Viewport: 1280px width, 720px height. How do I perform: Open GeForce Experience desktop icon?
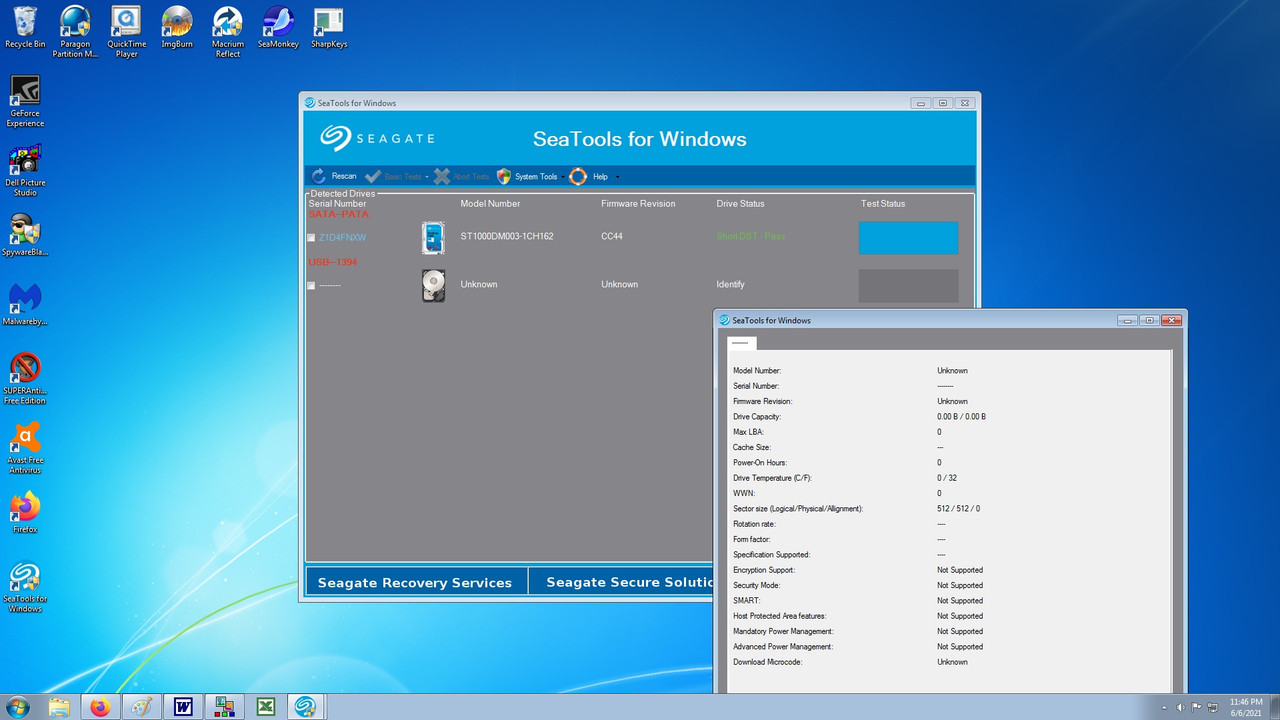(25, 101)
